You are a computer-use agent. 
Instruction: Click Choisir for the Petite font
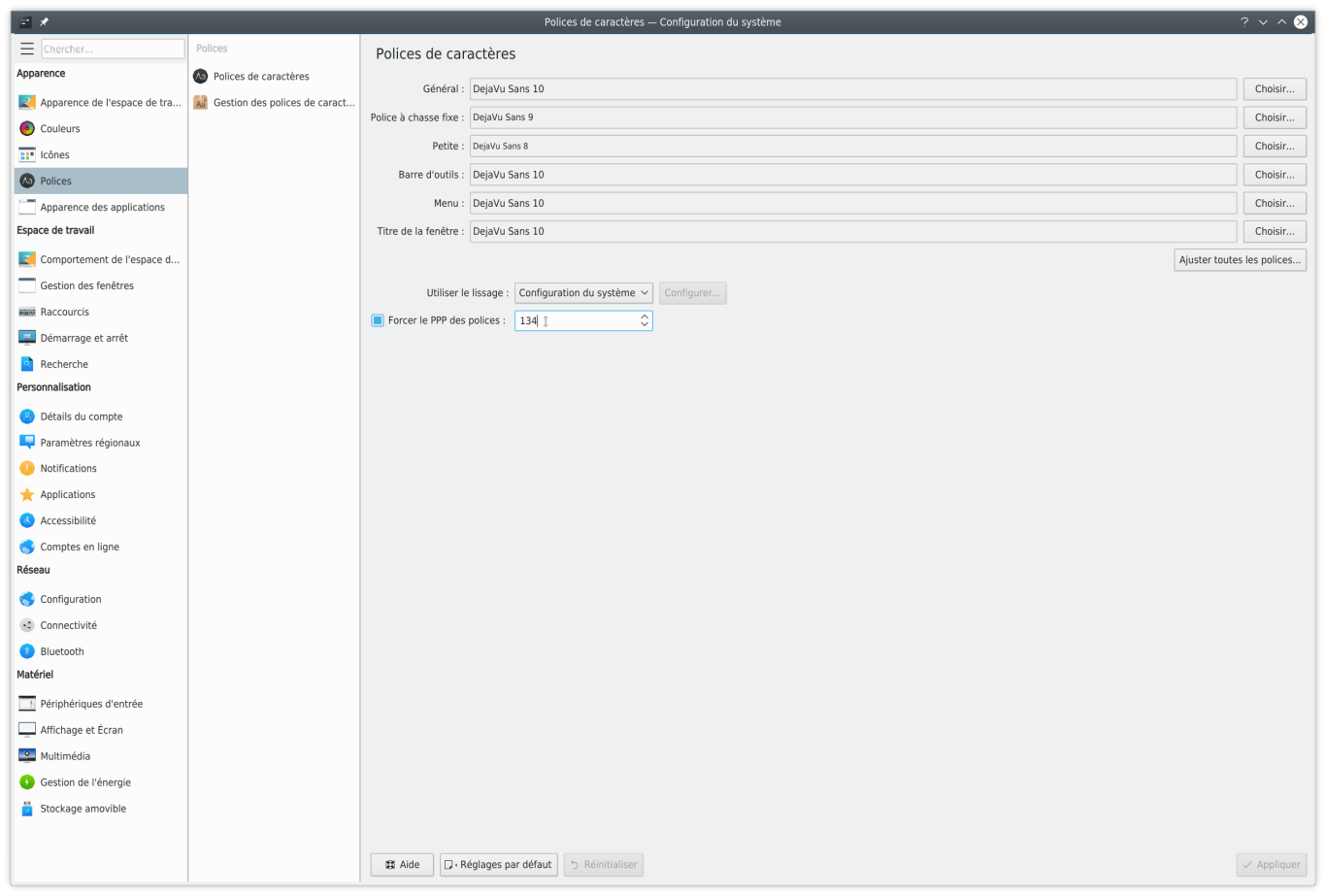[x=1275, y=147]
